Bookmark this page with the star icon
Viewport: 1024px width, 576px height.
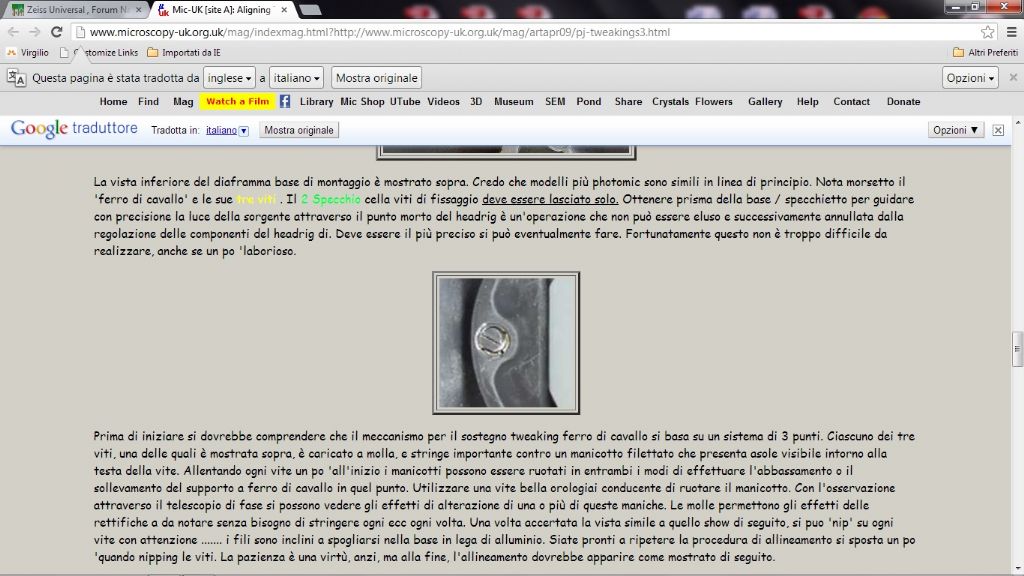988,32
